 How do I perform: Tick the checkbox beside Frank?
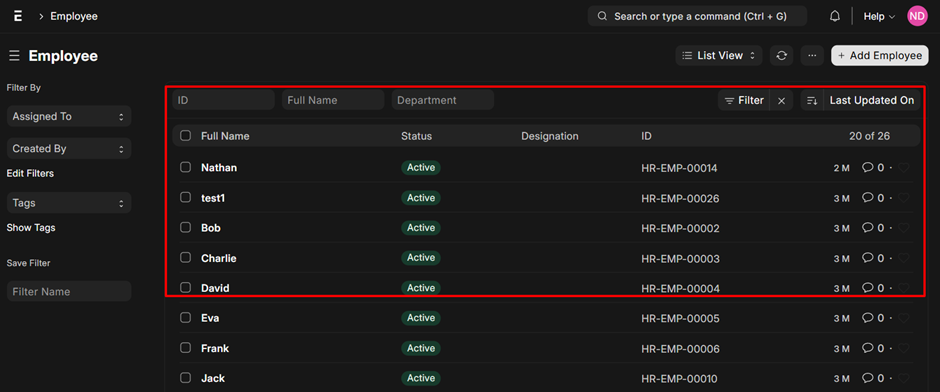click(186, 348)
